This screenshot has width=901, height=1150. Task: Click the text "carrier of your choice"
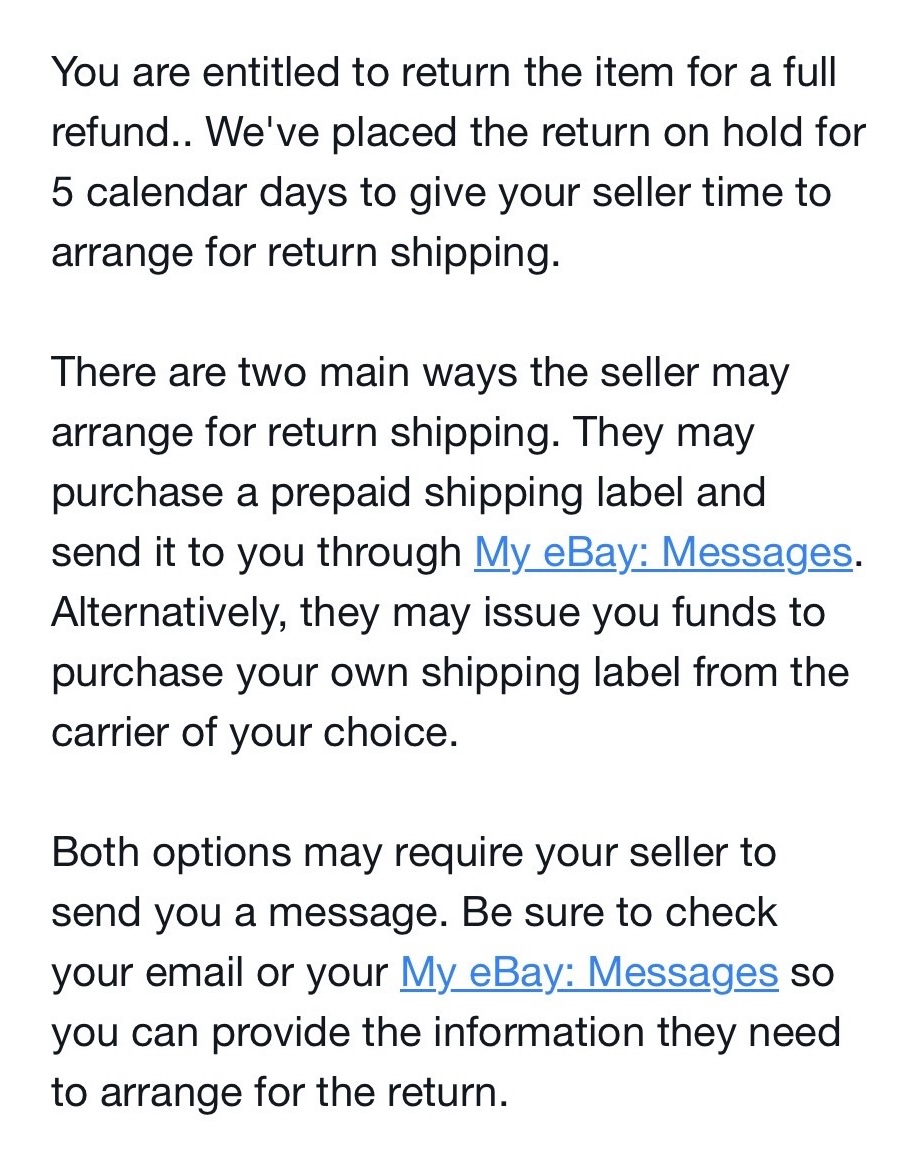254,732
